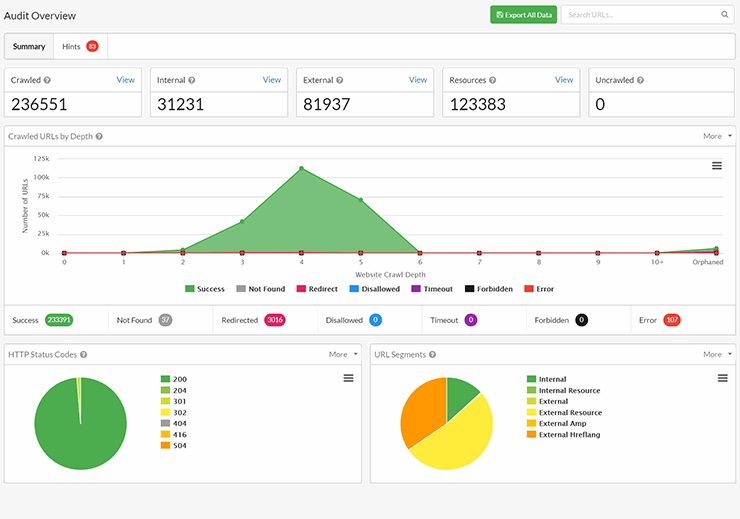Click External Resource legend entry
Viewport: 740px width, 519px height.
coord(564,412)
